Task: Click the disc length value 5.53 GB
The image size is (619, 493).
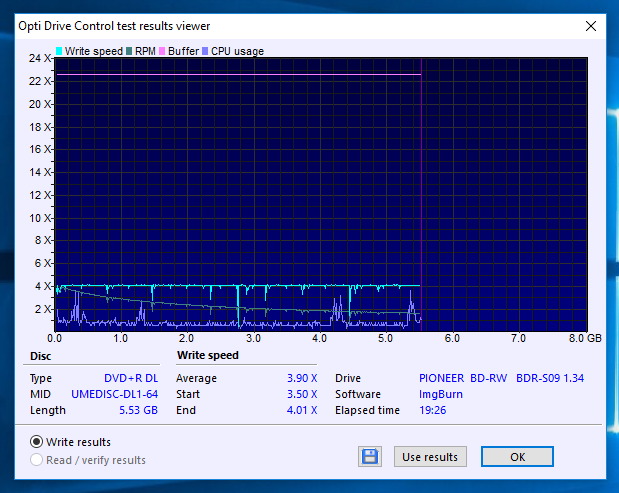Action: point(139,410)
